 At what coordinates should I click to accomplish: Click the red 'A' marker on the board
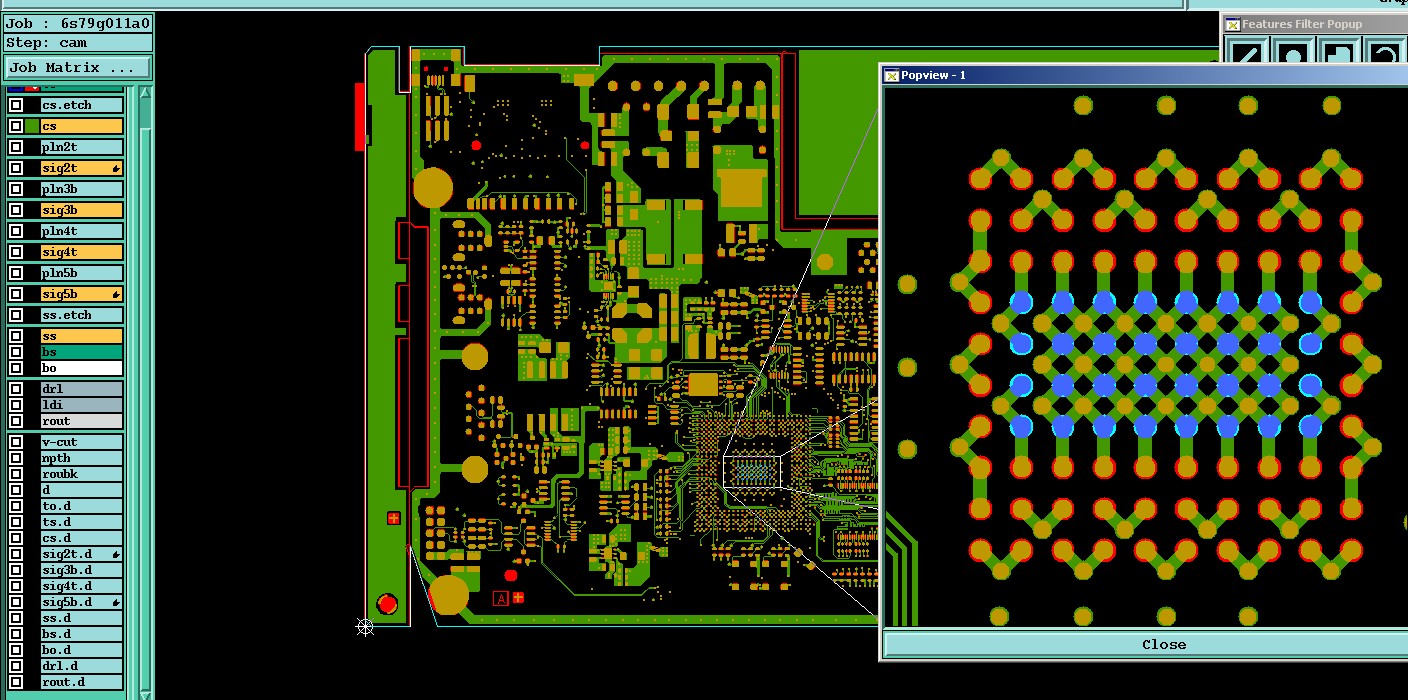[x=501, y=598]
